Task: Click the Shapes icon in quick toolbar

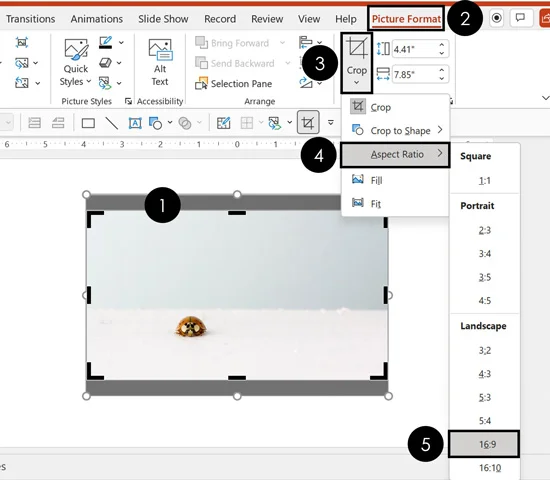Action: pyautogui.click(x=155, y=123)
